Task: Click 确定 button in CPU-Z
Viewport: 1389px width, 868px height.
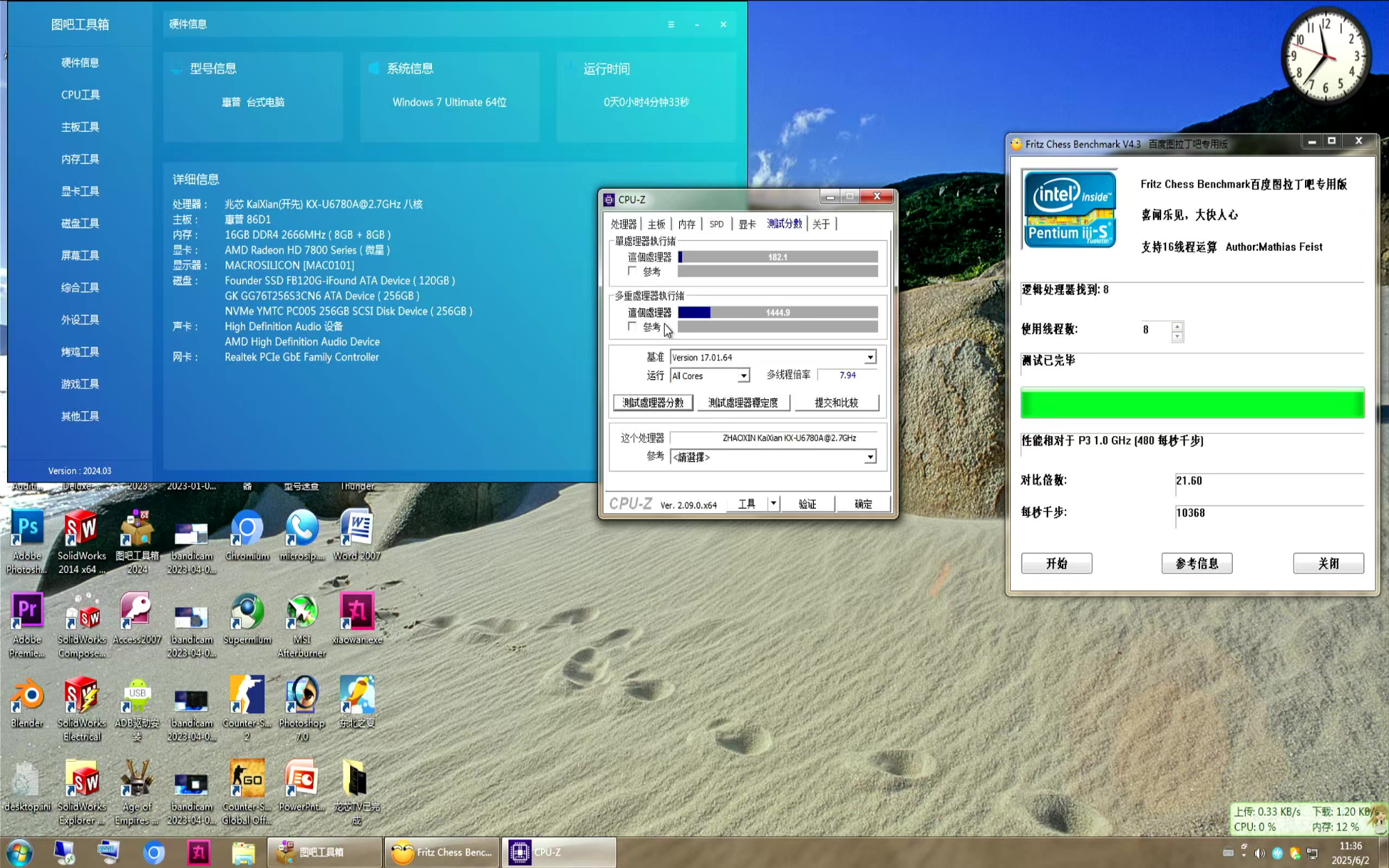Action: pyautogui.click(x=863, y=503)
